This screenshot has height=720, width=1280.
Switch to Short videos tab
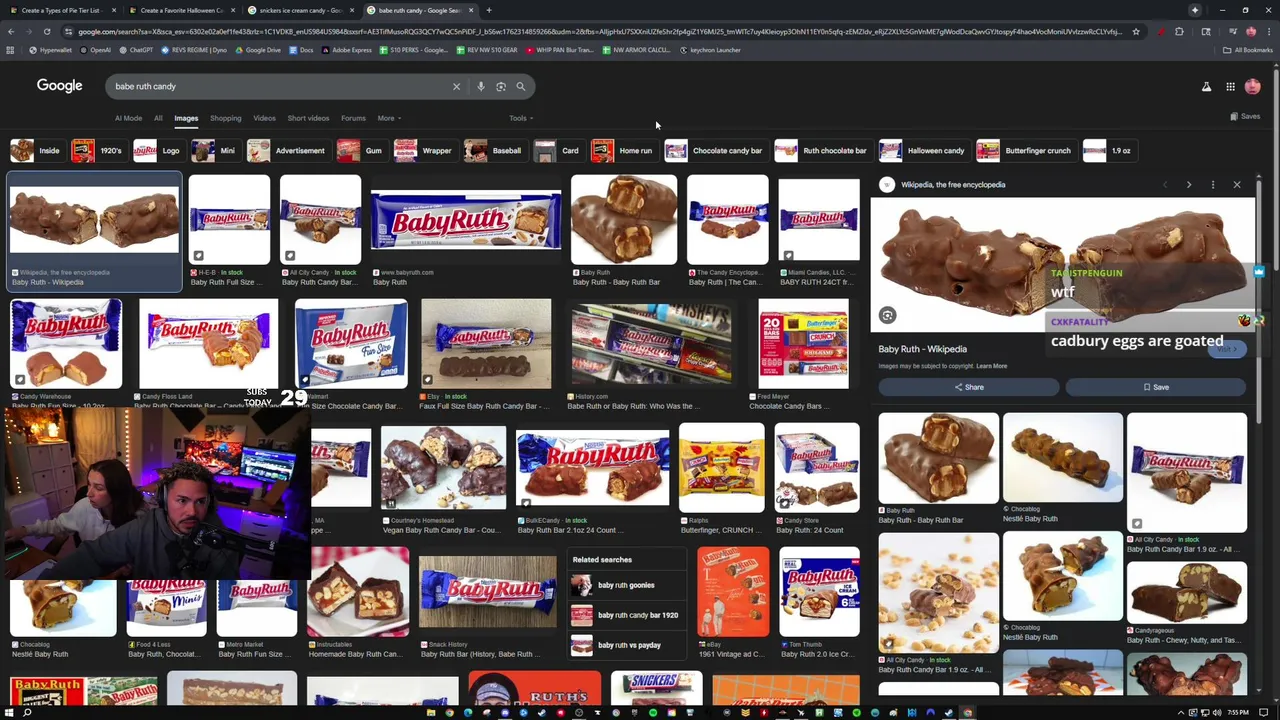coord(308,118)
